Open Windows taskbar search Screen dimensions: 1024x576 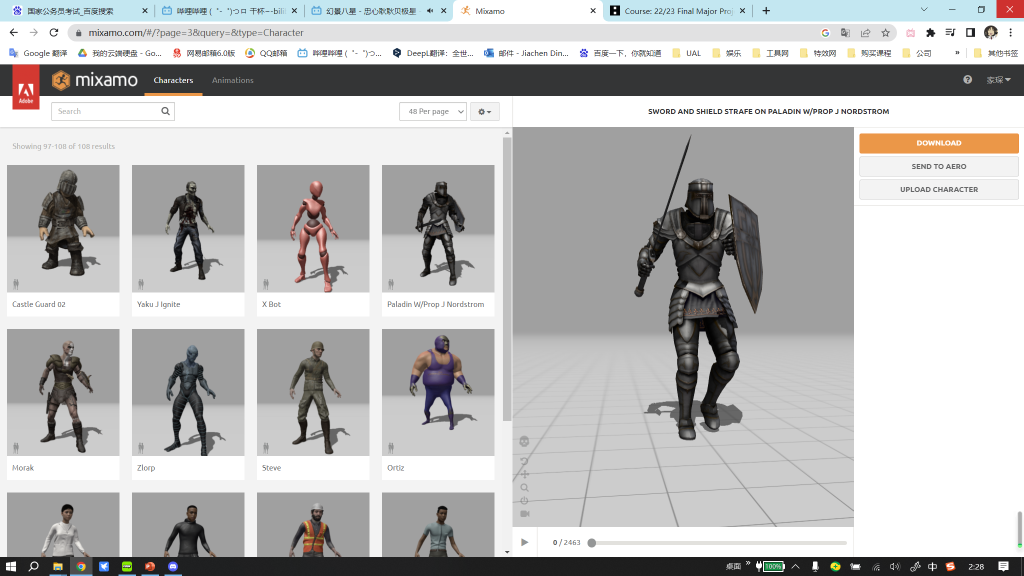pyautogui.click(x=33, y=566)
